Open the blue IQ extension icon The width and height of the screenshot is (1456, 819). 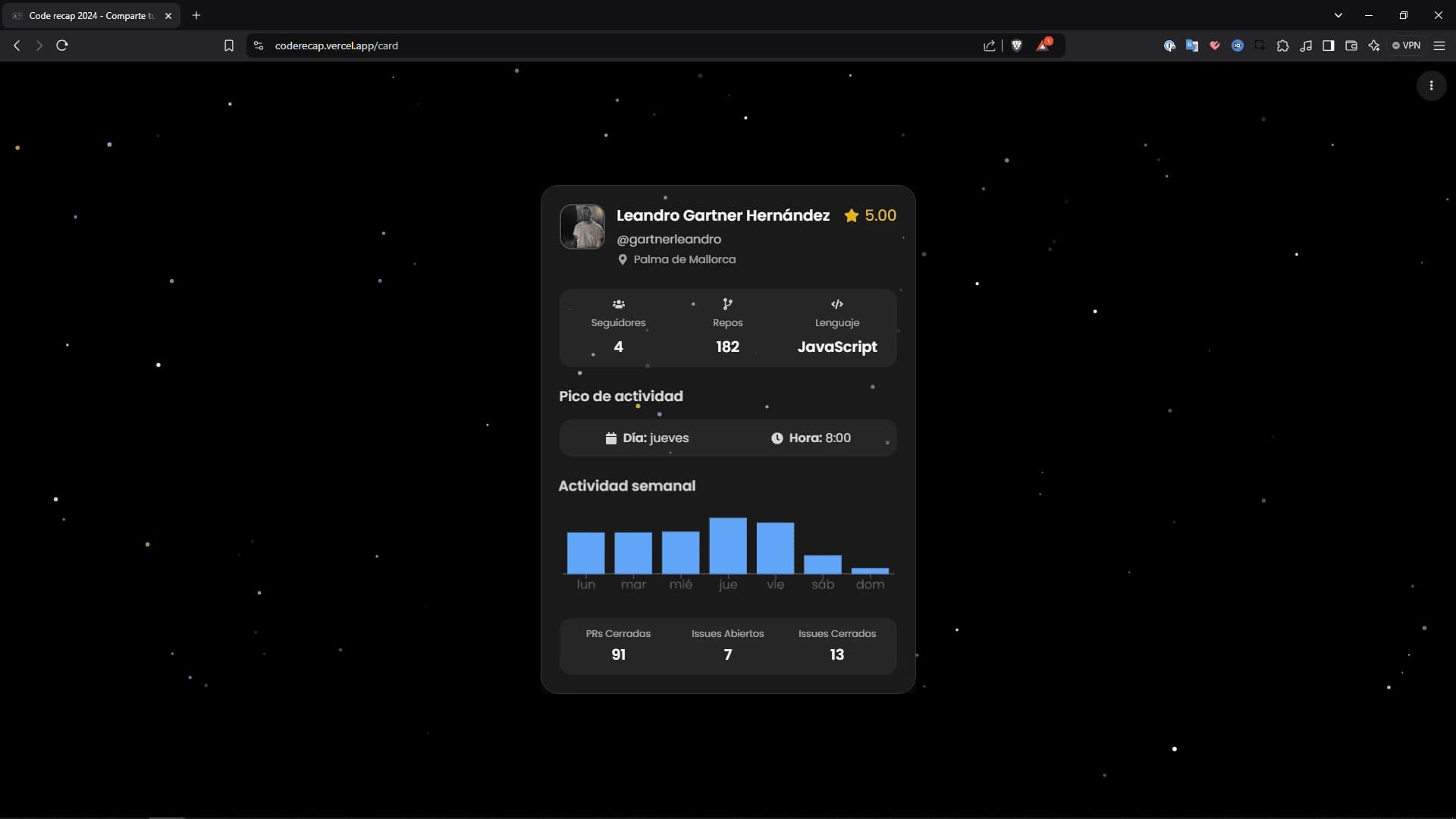[1238, 45]
